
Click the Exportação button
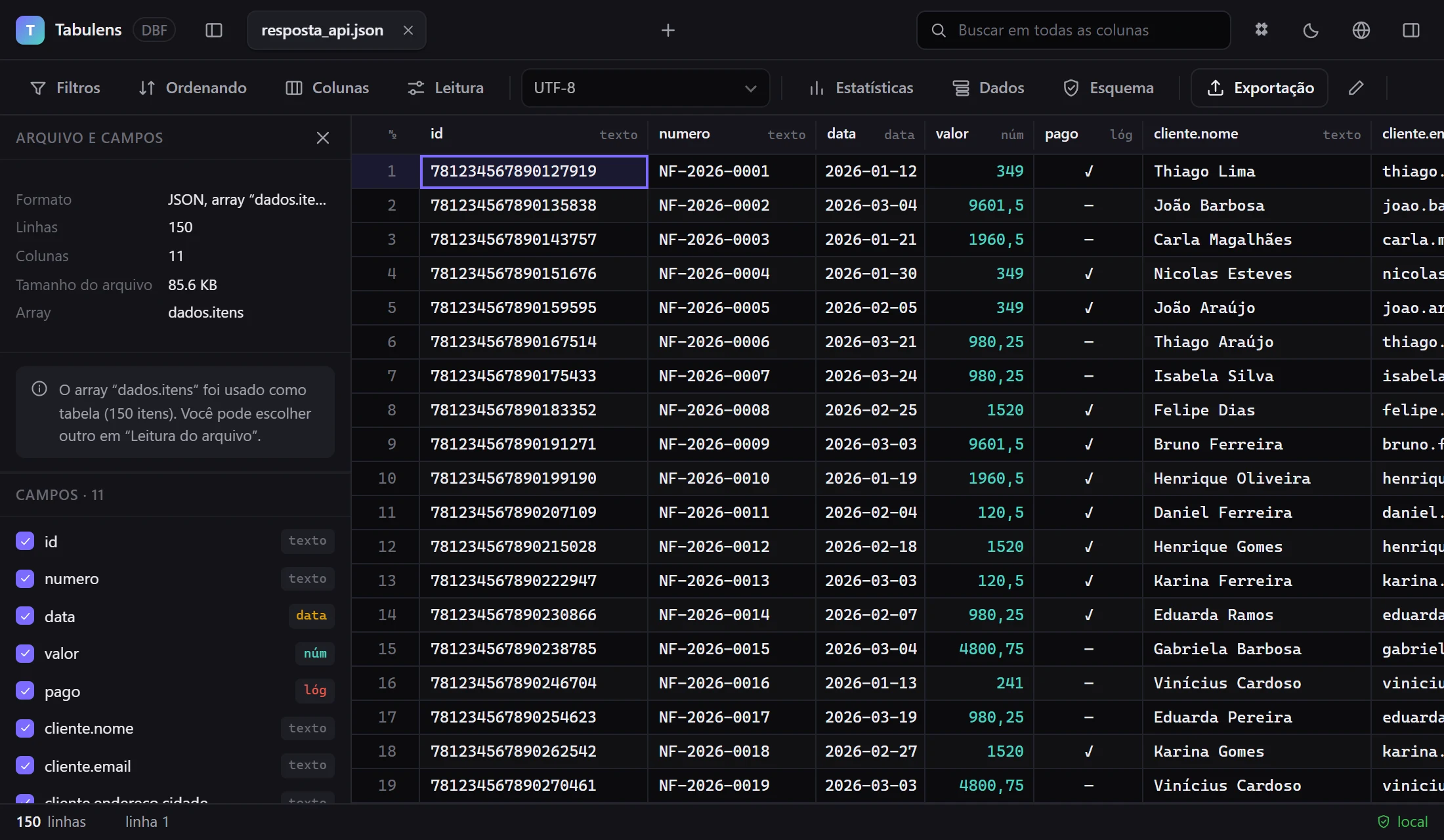[1260, 88]
